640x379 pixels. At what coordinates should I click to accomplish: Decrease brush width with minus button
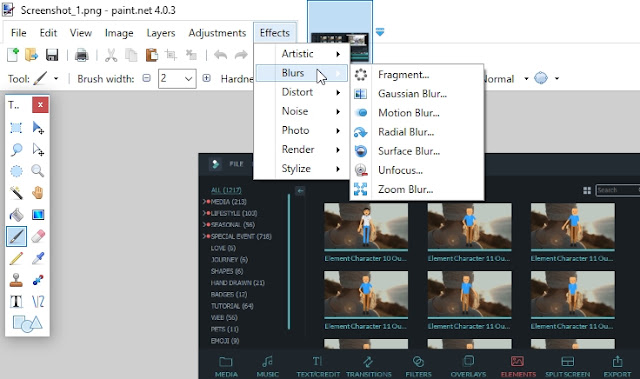[x=147, y=78]
